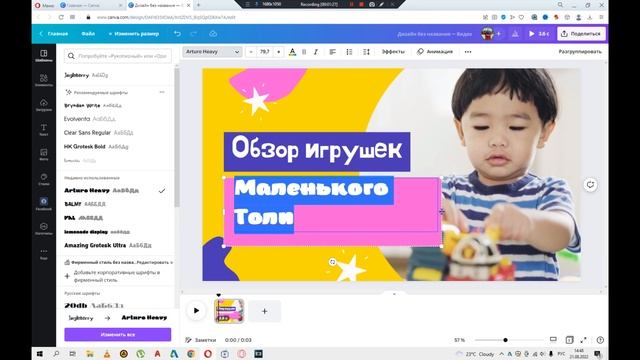The height and width of the screenshot is (360, 640).
Task: Click the comment refresh icon beside canvas
Action: coord(590,185)
